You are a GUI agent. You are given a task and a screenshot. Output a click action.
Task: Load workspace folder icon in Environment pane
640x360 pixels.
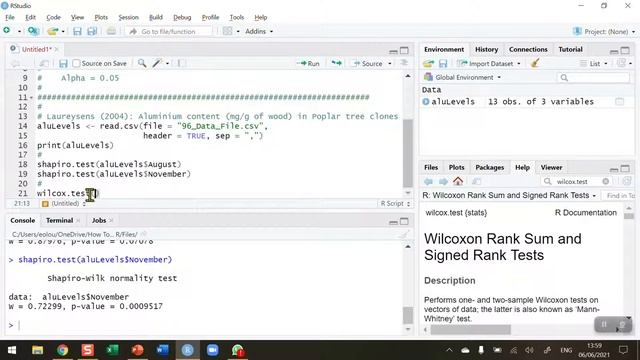pyautogui.click(x=428, y=63)
